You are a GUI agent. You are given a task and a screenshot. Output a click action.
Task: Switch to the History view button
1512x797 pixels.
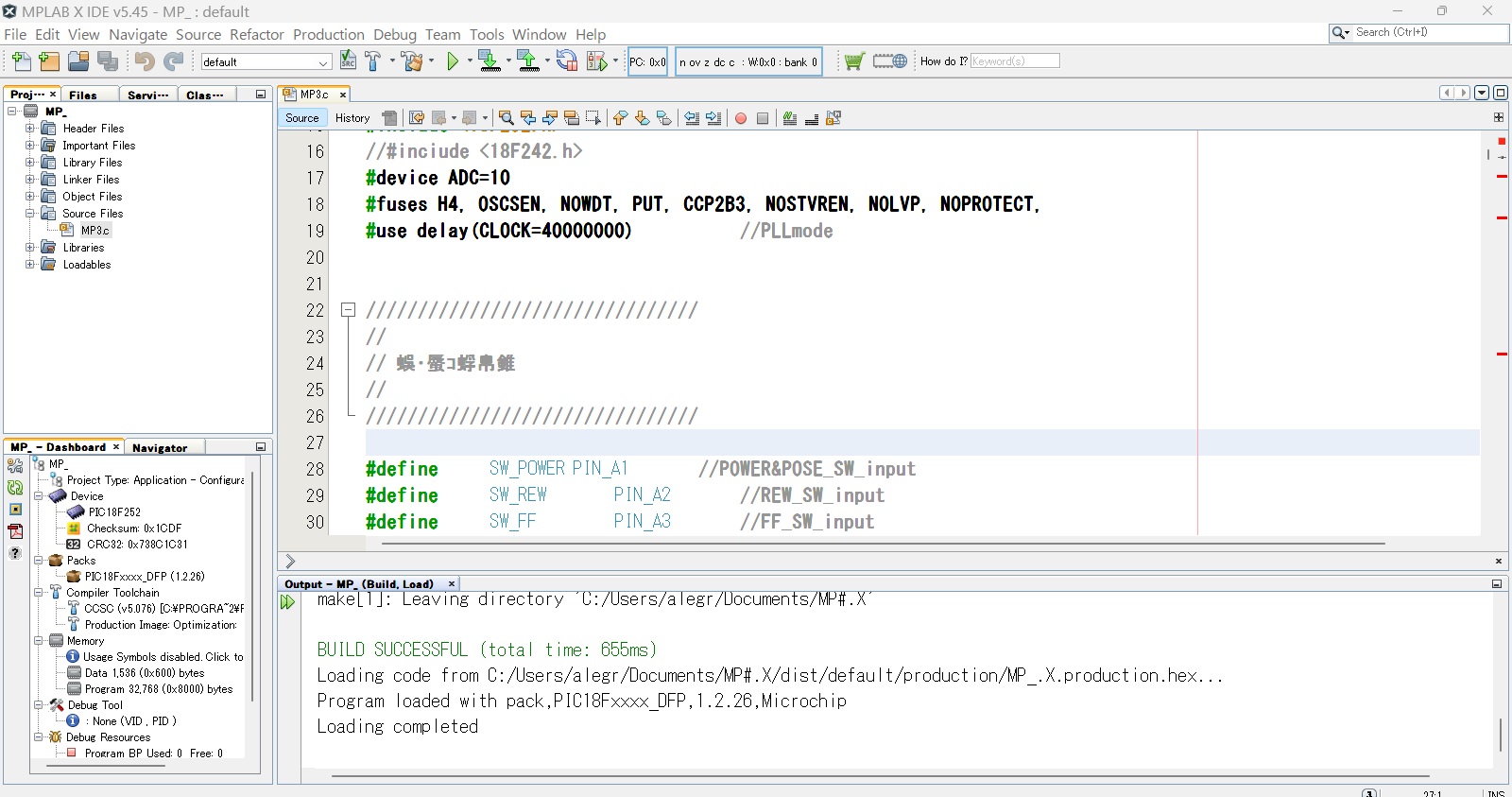tap(352, 118)
